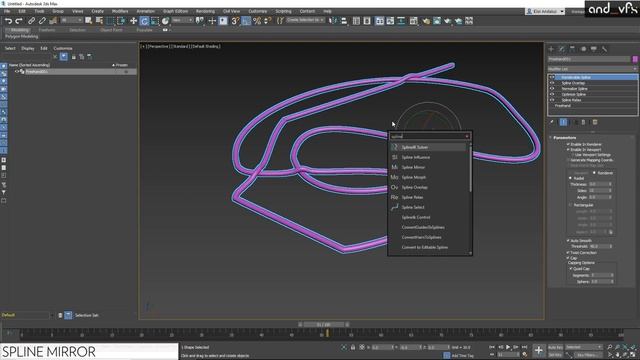Open the Modifiers menu

120,11
